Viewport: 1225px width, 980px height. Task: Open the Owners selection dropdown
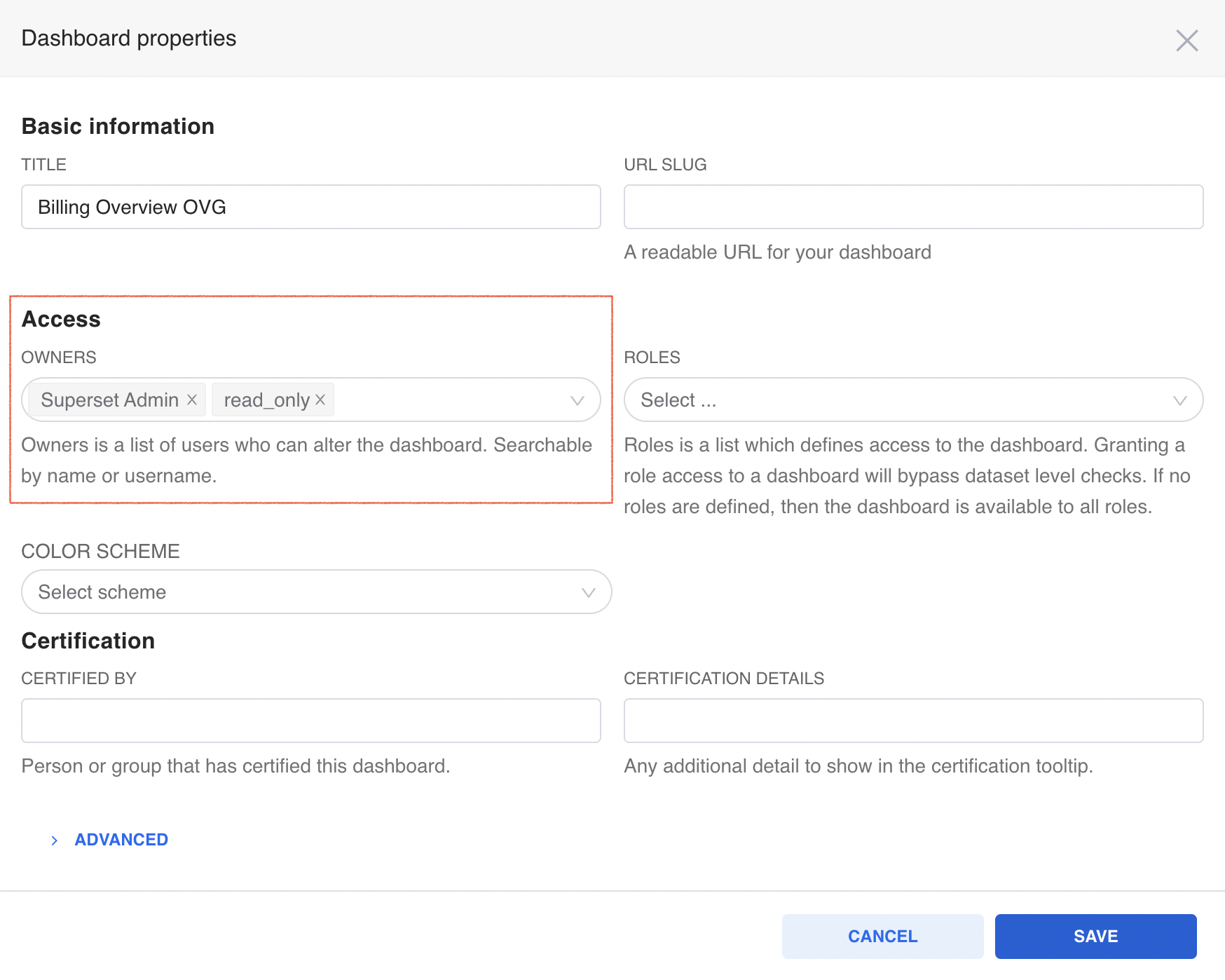coord(456,400)
